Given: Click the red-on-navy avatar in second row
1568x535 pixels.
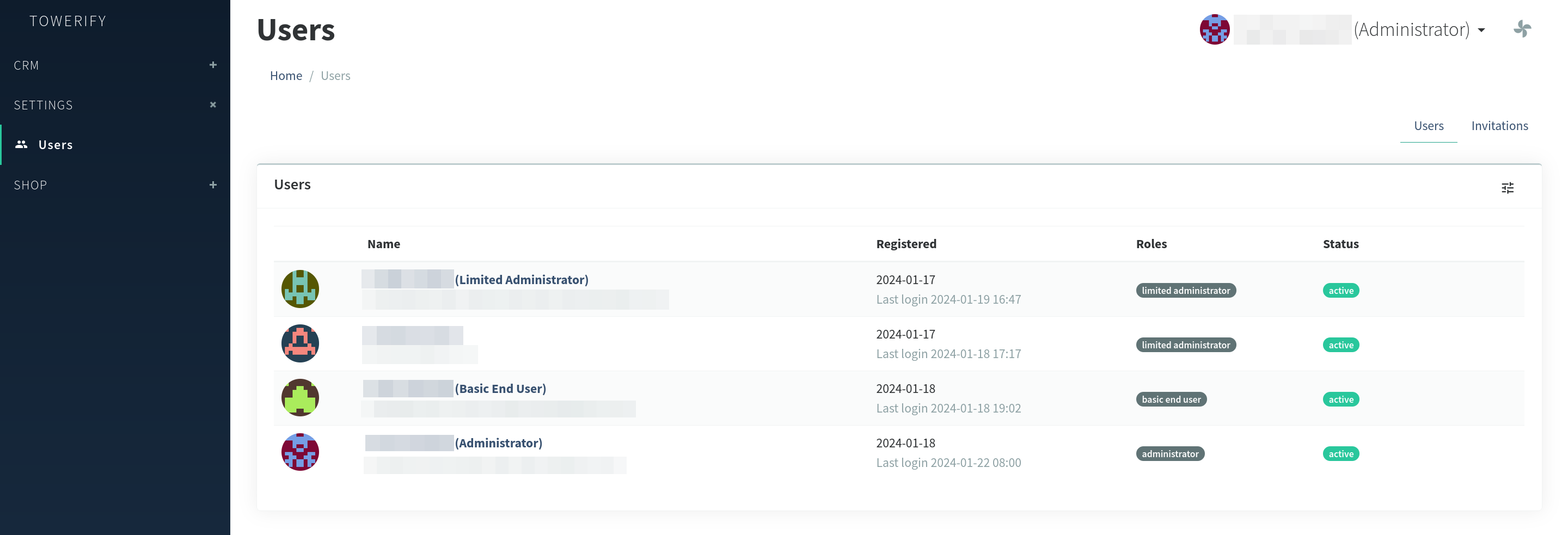Looking at the screenshot, I should point(300,343).
